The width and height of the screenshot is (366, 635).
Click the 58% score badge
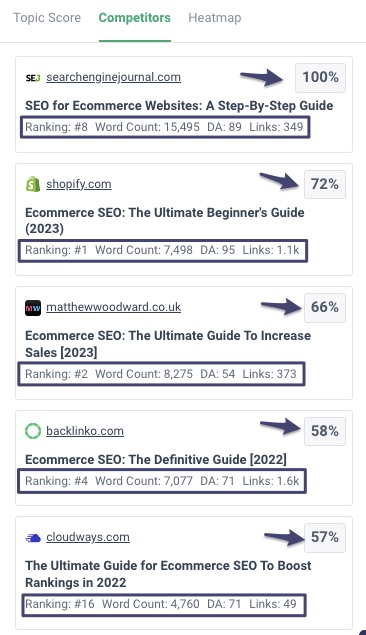[x=325, y=431]
